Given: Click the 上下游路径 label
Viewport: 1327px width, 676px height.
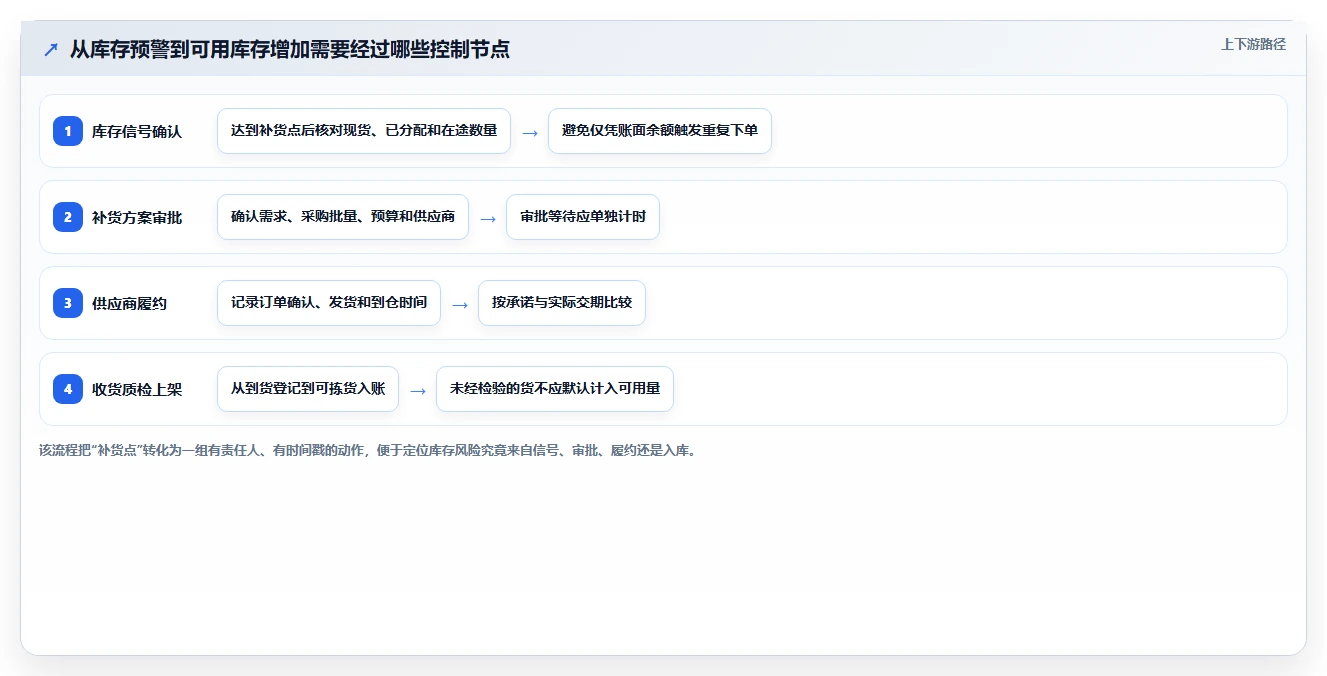Looking at the screenshot, I should point(1253,44).
